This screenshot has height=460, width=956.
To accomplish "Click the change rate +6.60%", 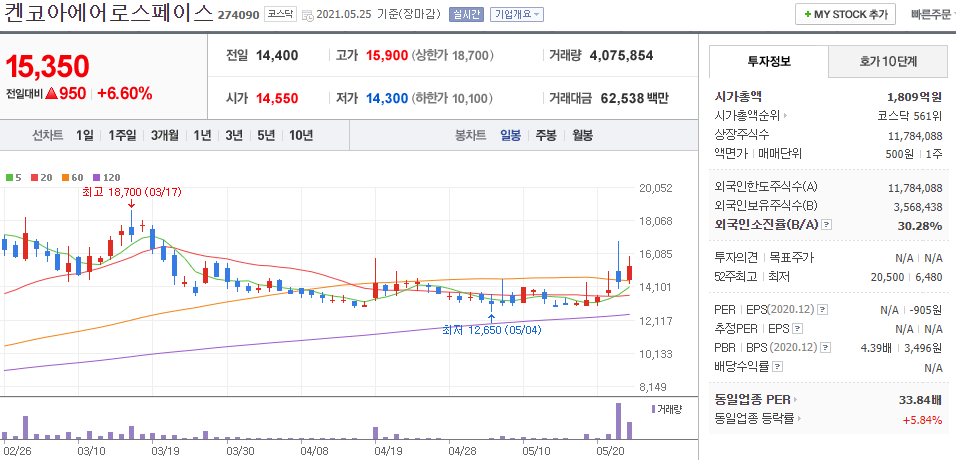I will click(124, 94).
